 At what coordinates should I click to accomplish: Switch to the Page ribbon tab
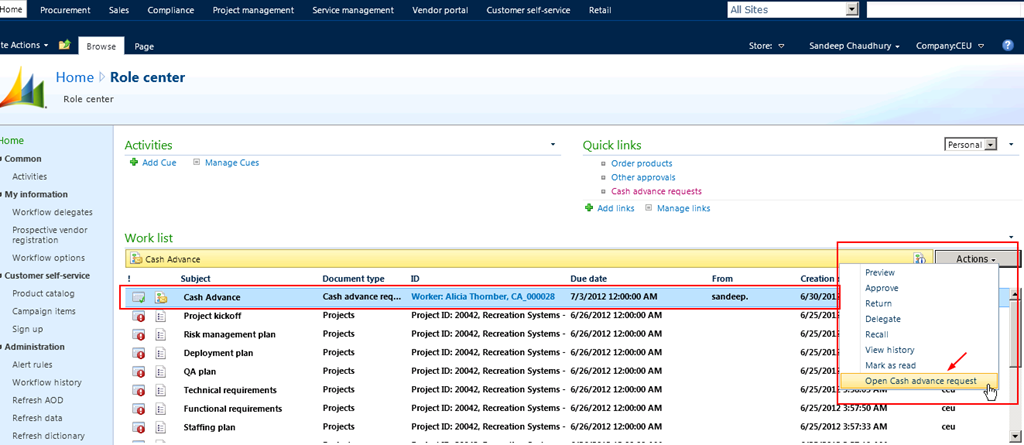point(144,46)
